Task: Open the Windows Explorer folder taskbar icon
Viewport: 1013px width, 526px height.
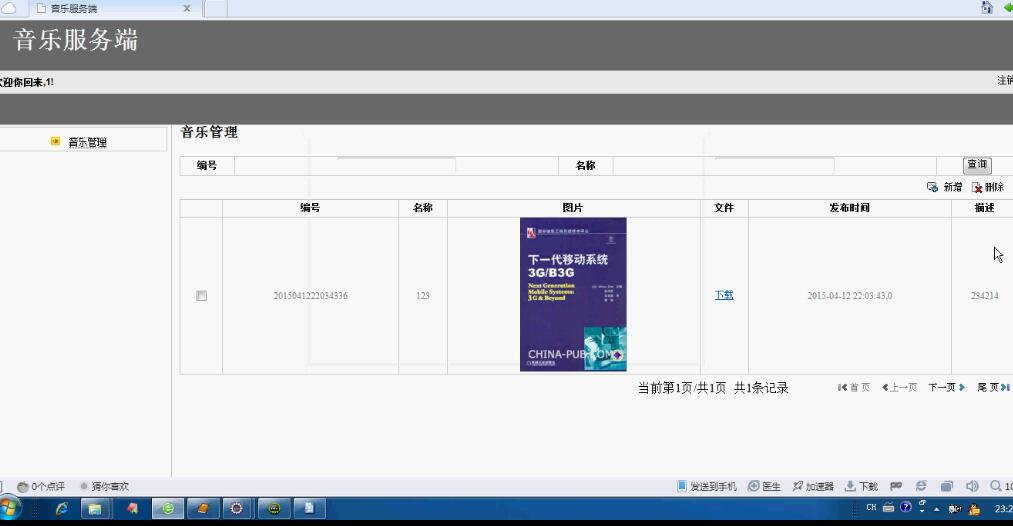Action: [x=95, y=509]
